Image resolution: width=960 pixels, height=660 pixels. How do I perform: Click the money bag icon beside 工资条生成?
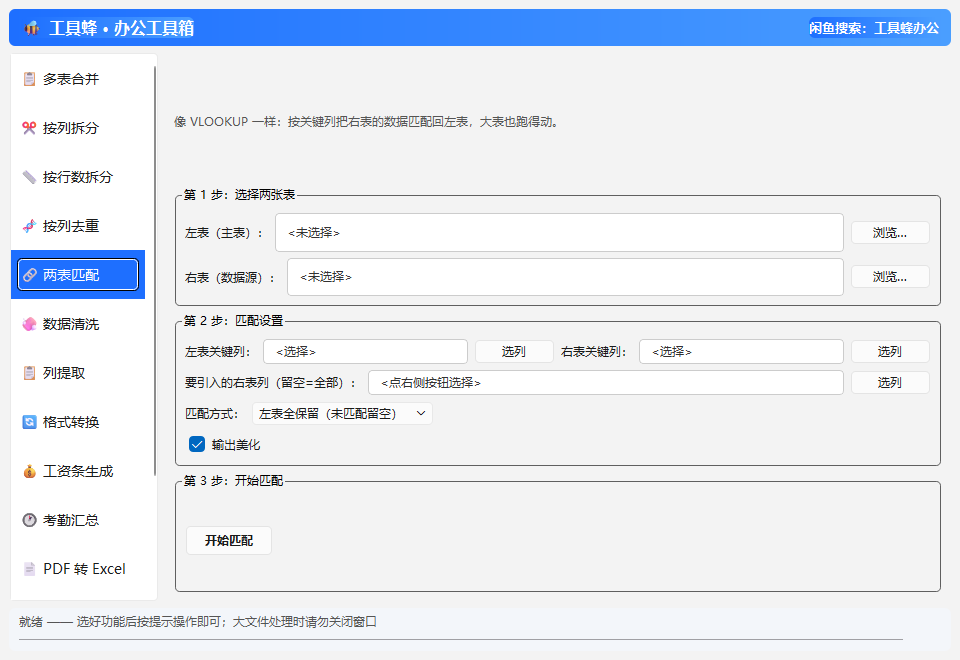29,471
